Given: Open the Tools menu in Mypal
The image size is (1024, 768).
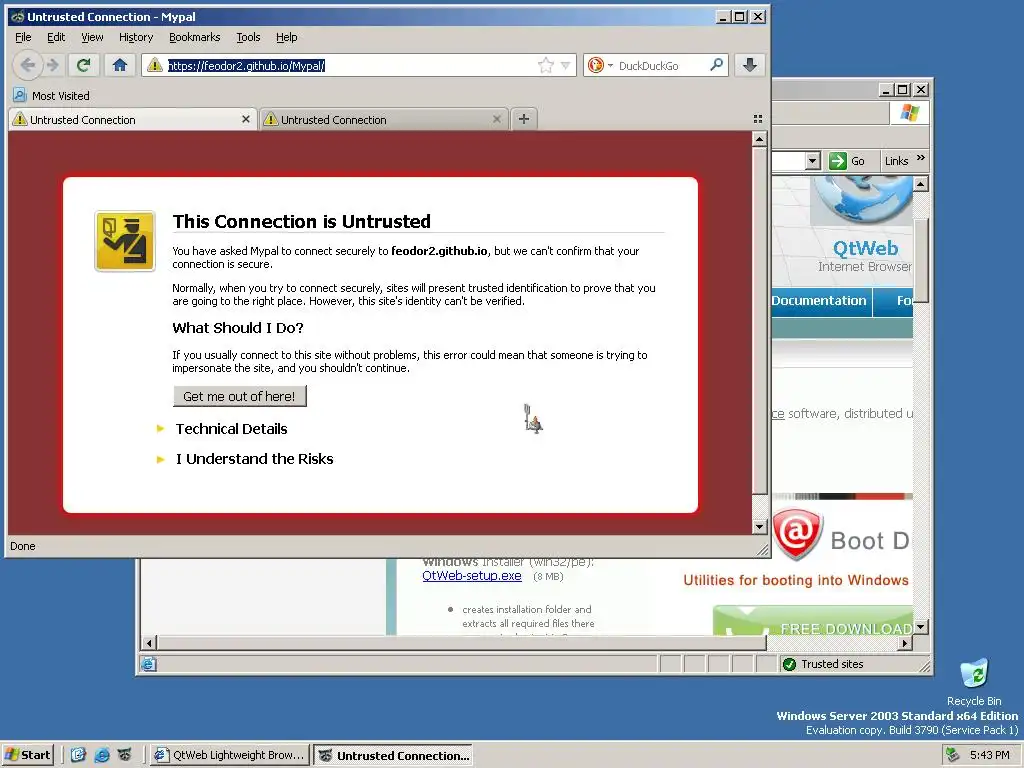Looking at the screenshot, I should 248,37.
